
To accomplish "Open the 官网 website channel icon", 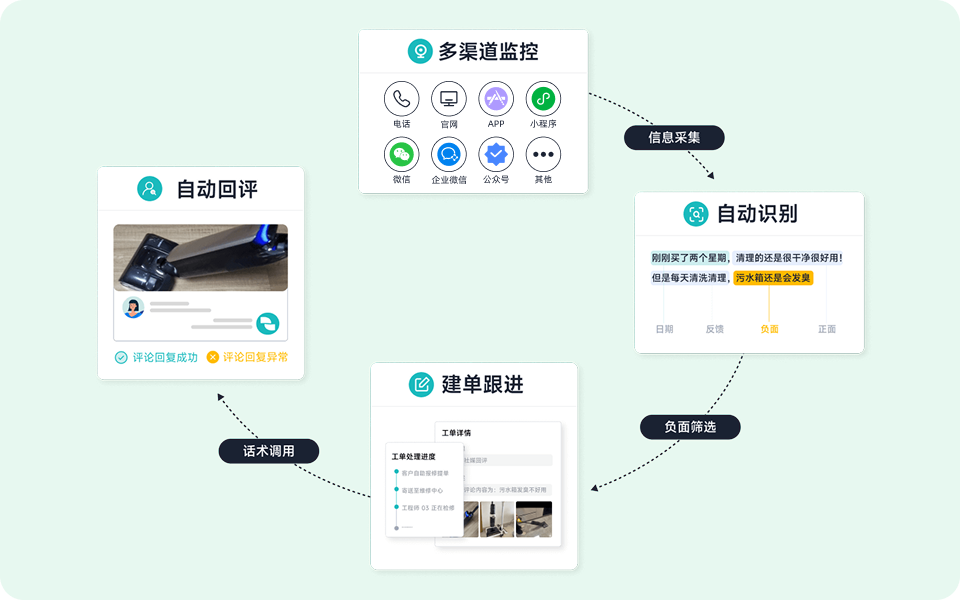I will (x=448, y=100).
